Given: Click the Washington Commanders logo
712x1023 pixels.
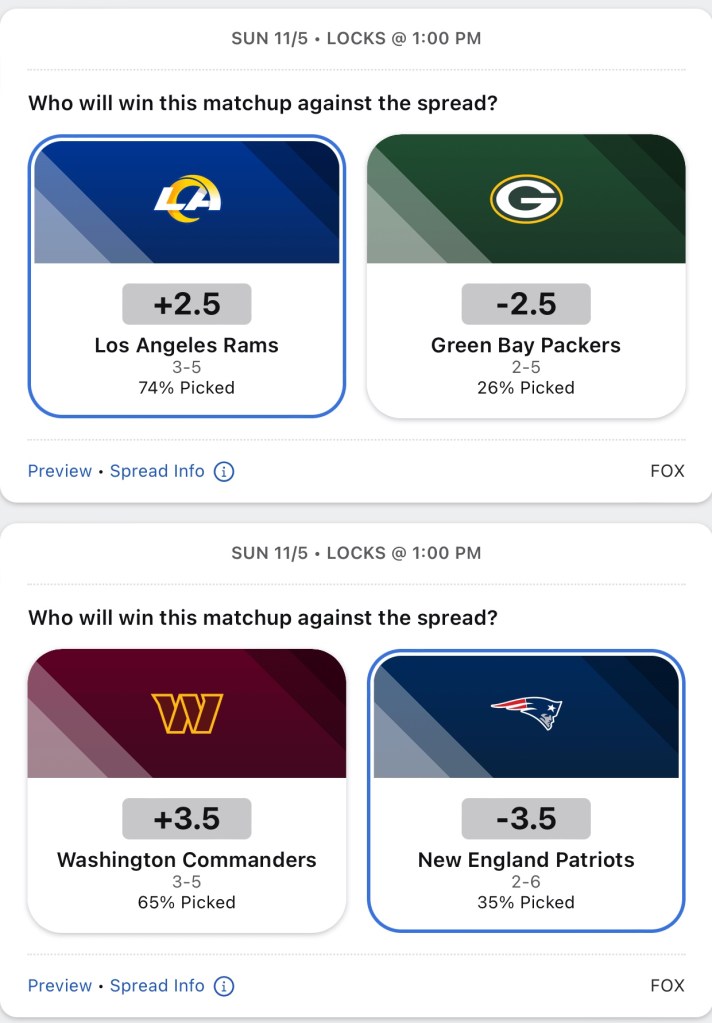Looking at the screenshot, I should pyautogui.click(x=187, y=713).
